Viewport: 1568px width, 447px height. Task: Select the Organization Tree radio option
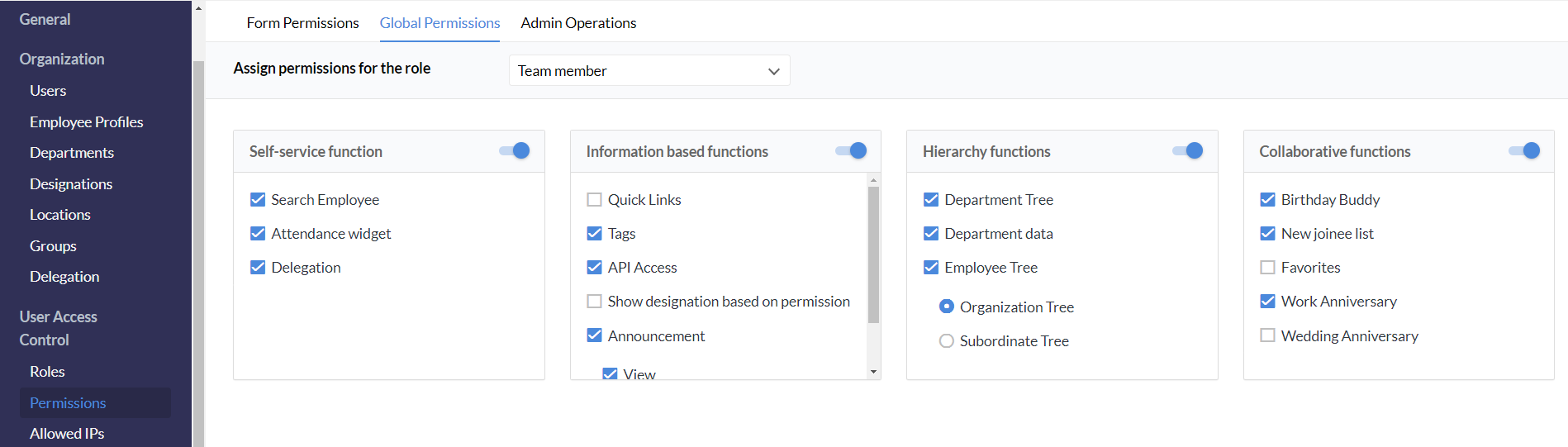pyautogui.click(x=947, y=307)
